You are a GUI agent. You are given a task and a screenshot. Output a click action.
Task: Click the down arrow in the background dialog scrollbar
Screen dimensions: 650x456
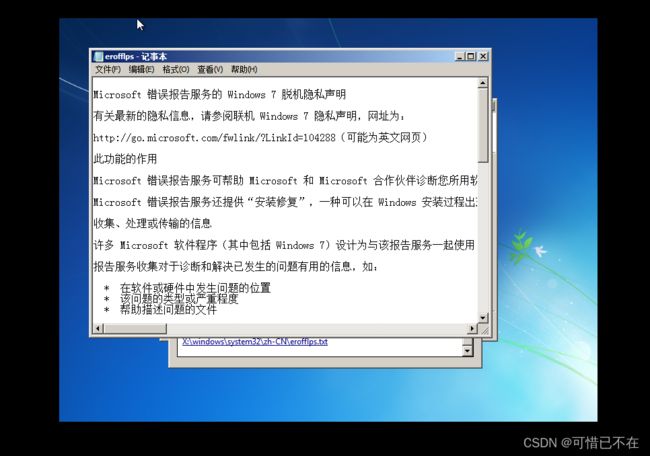[x=468, y=351]
